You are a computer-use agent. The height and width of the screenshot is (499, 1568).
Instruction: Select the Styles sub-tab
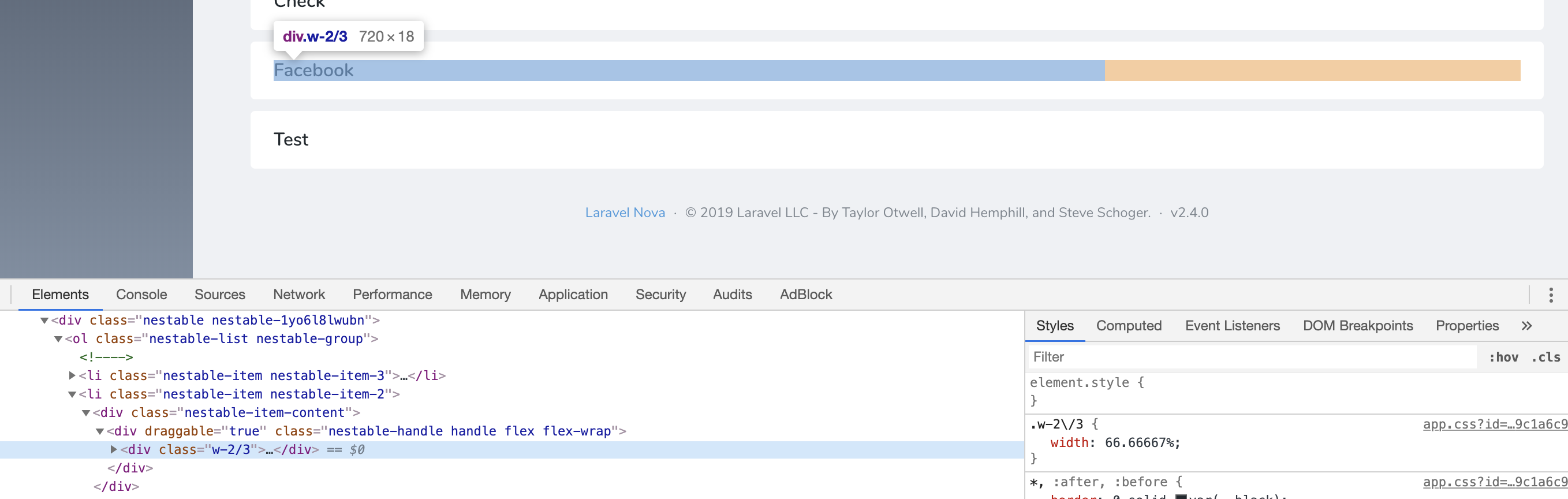point(1055,326)
